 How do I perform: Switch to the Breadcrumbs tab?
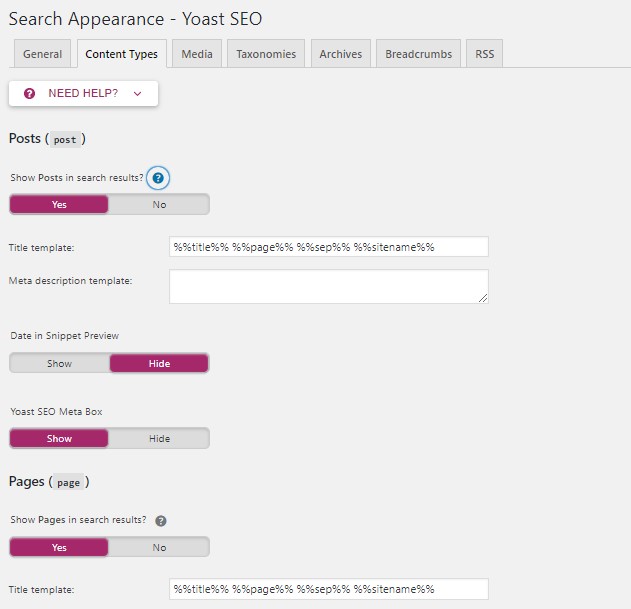[x=419, y=54]
